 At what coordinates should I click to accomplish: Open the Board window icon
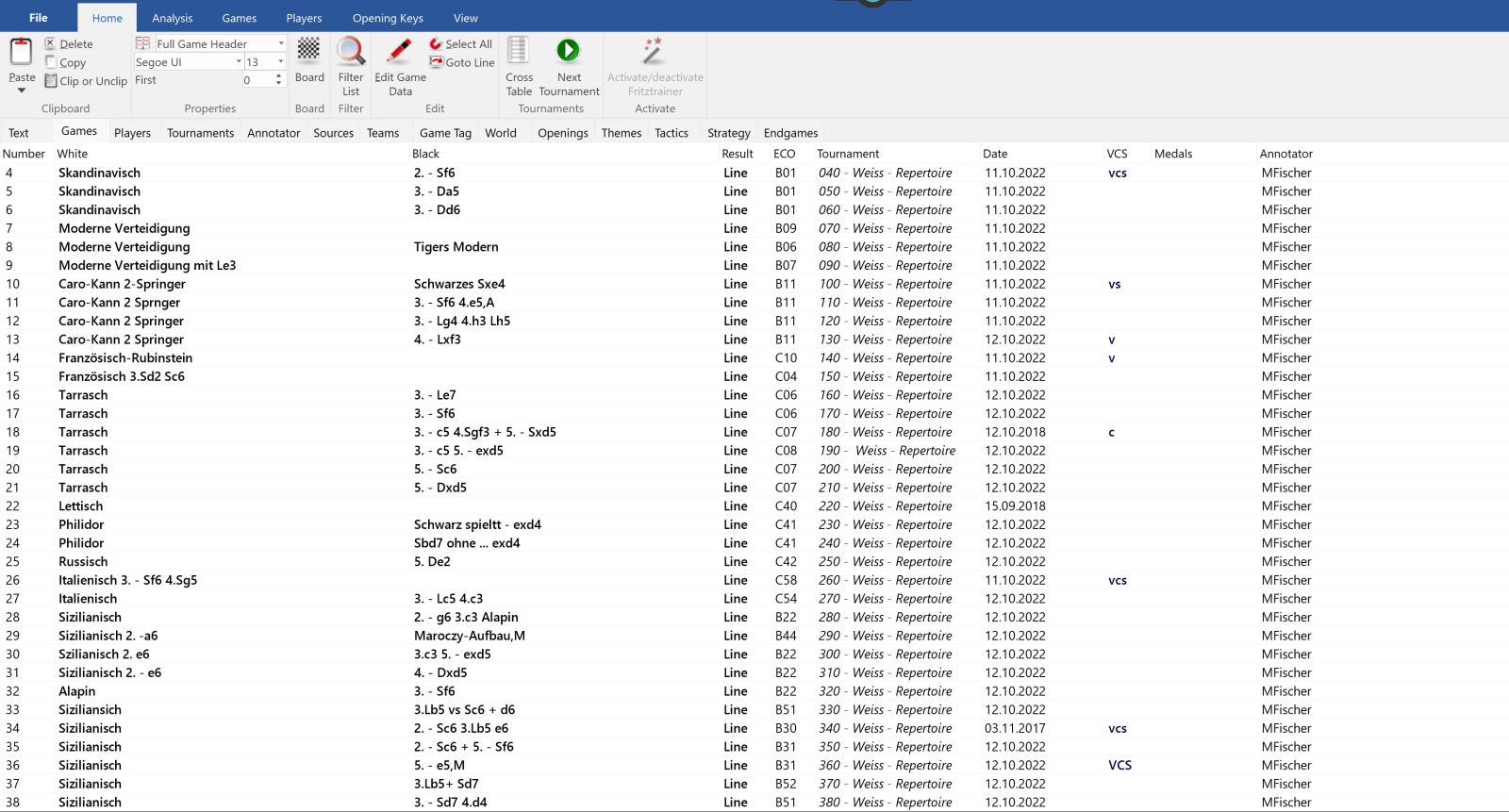pos(308,51)
